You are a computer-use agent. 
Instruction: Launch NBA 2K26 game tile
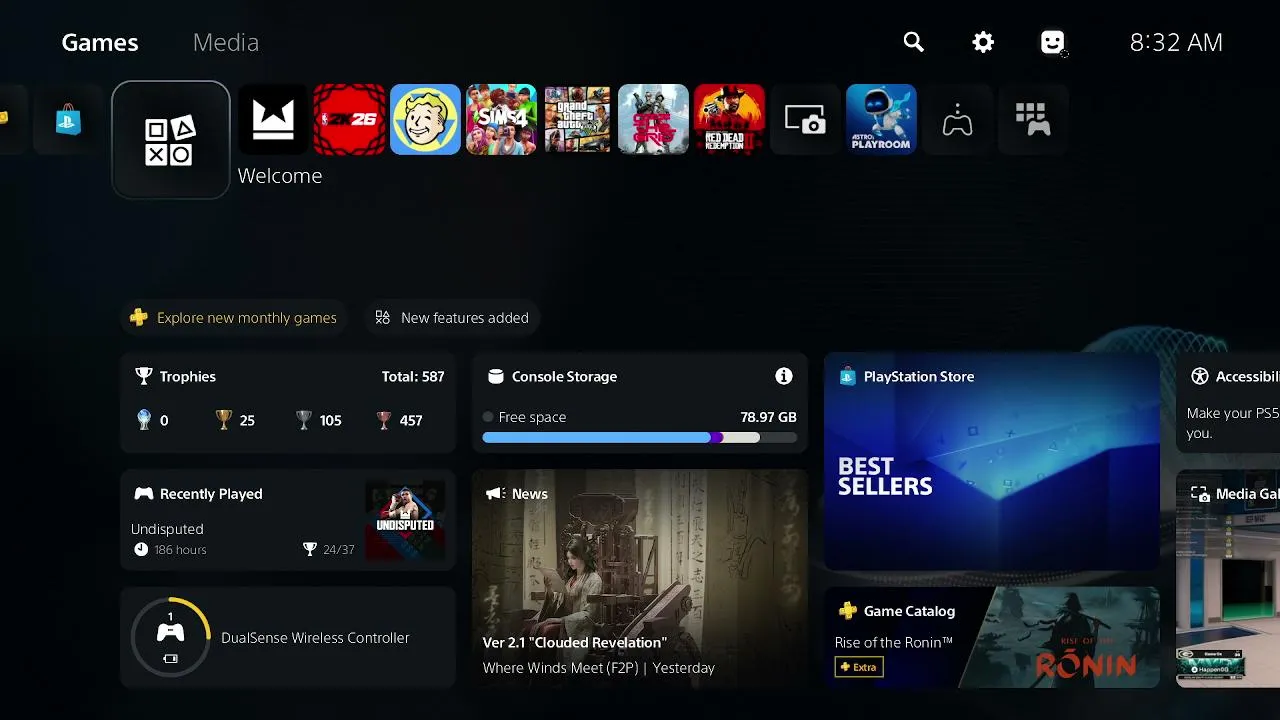[x=349, y=120]
